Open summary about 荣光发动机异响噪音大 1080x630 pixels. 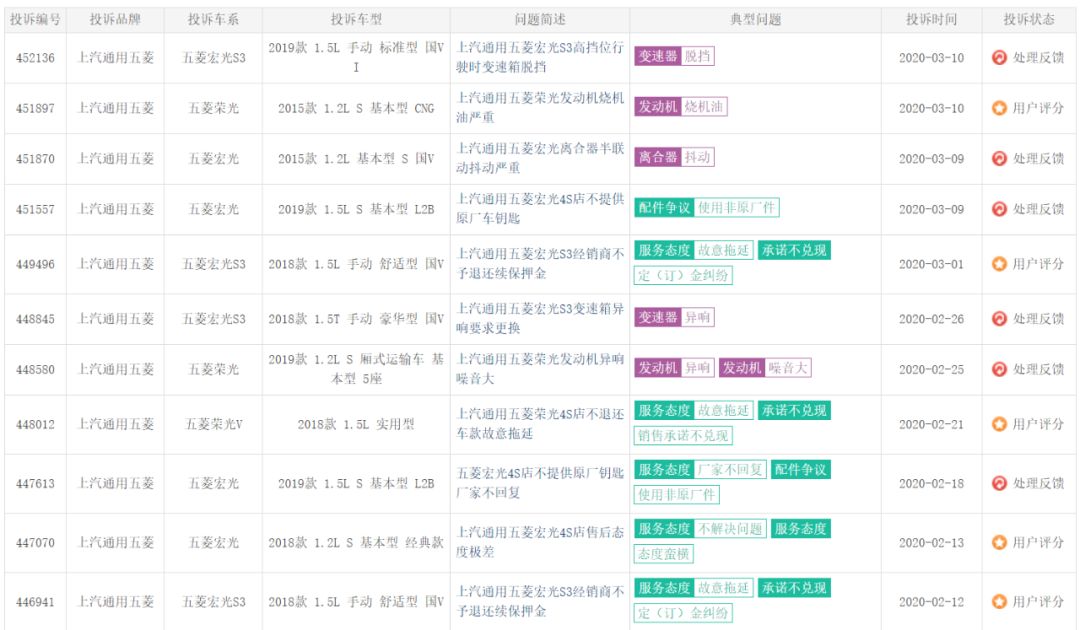tap(540, 368)
